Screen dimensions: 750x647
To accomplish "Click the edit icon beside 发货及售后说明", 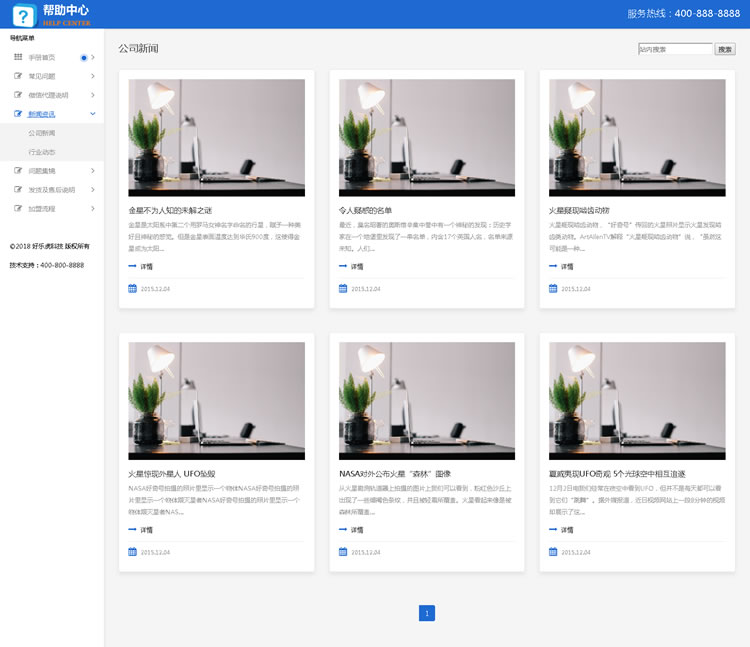I will click(18, 189).
